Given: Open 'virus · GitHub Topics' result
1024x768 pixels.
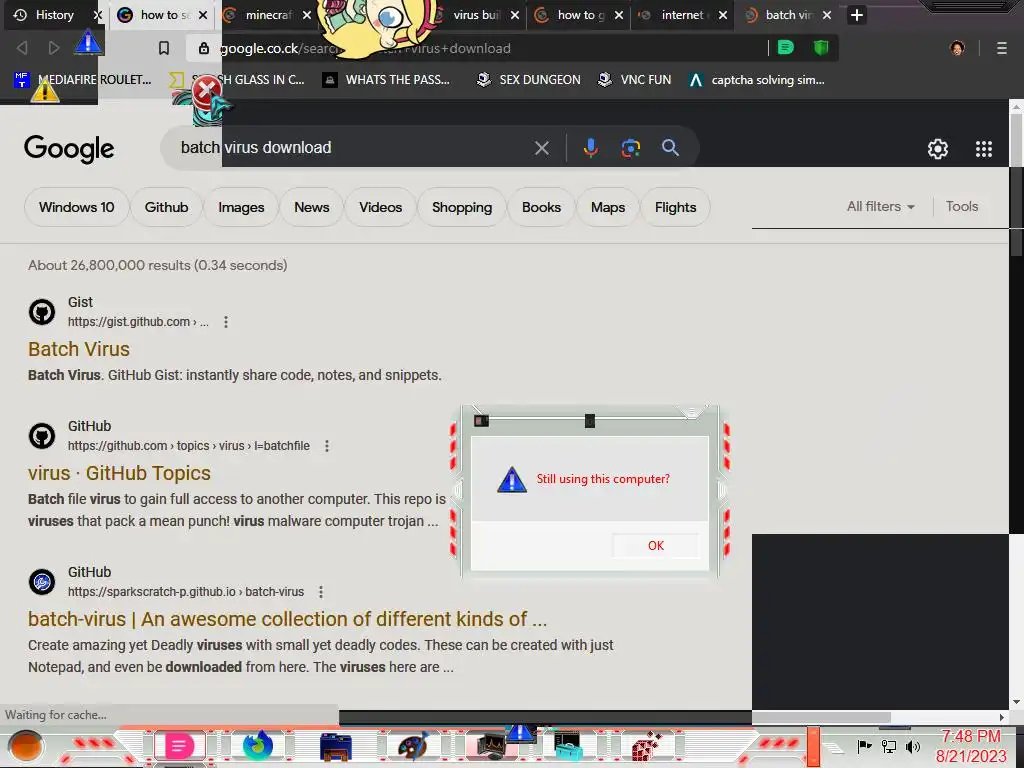Looking at the screenshot, I should (120, 473).
